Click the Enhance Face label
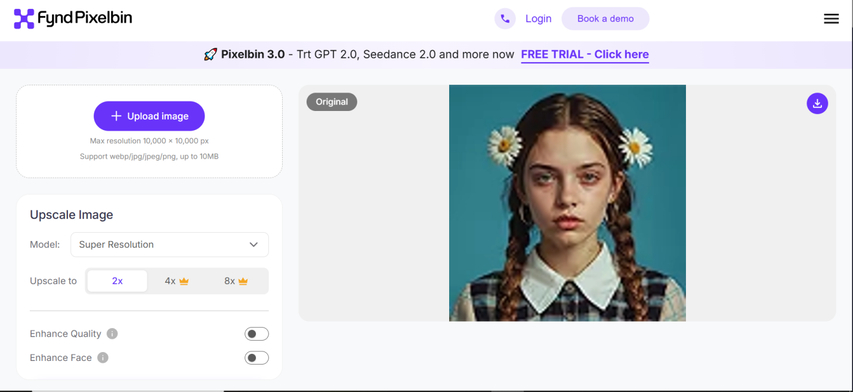This screenshot has height=392, width=853. click(60, 358)
